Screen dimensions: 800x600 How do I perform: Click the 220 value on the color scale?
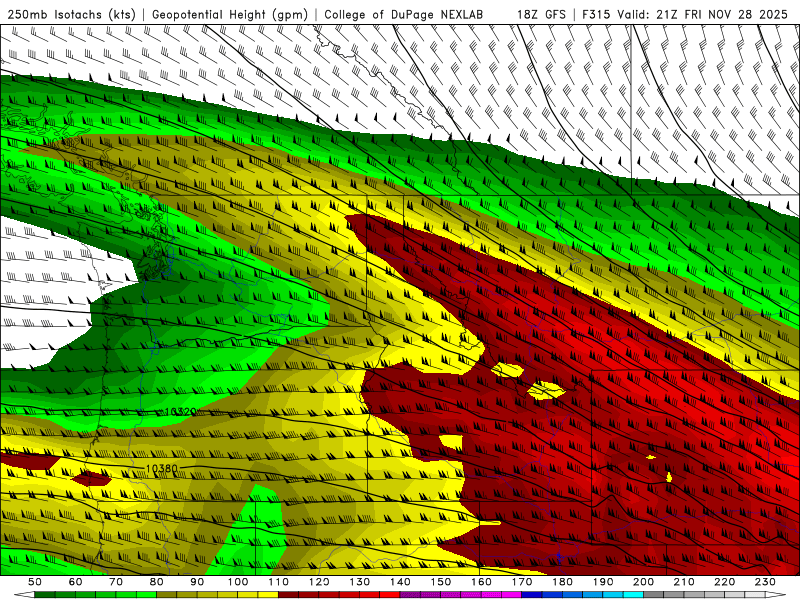[724, 582]
